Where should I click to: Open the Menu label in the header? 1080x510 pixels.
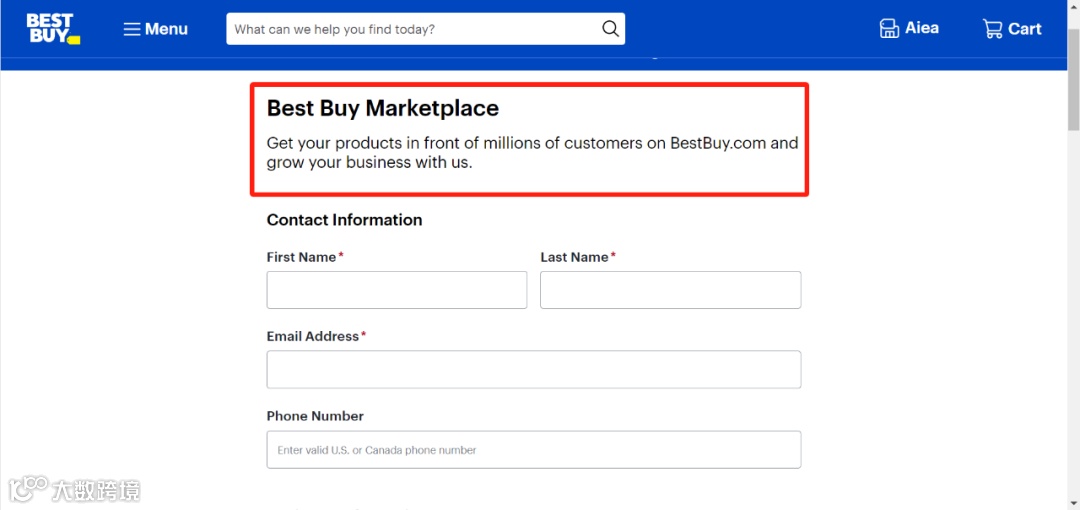pos(166,29)
